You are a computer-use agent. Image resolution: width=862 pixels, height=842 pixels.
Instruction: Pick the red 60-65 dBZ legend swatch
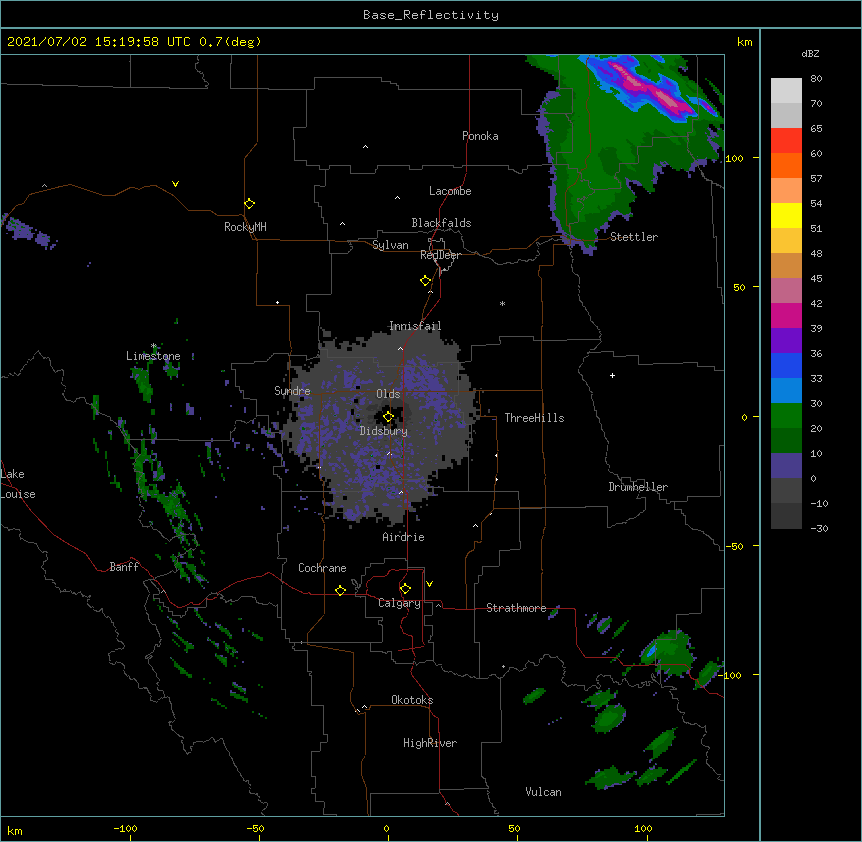coord(786,140)
